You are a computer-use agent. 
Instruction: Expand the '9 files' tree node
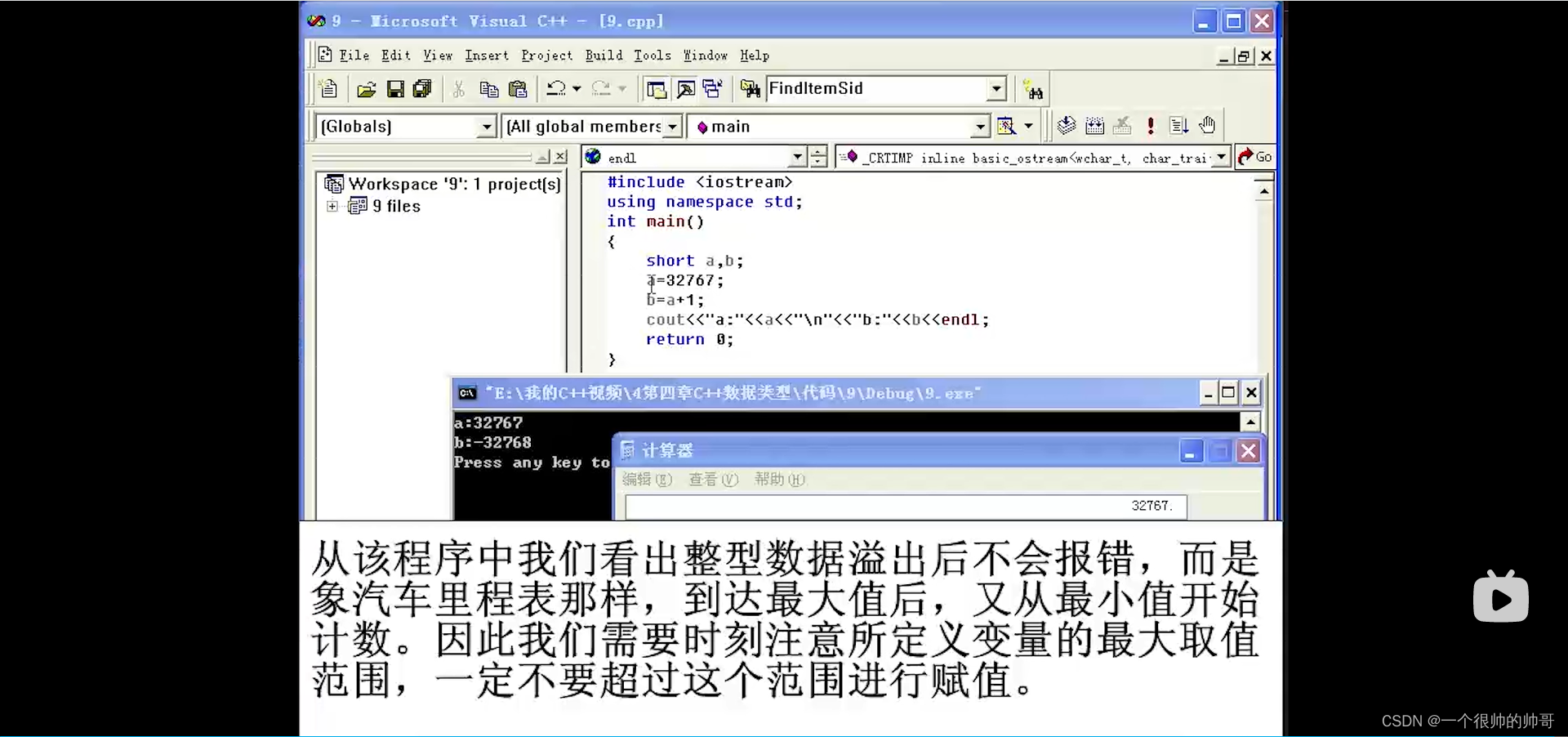click(x=332, y=206)
